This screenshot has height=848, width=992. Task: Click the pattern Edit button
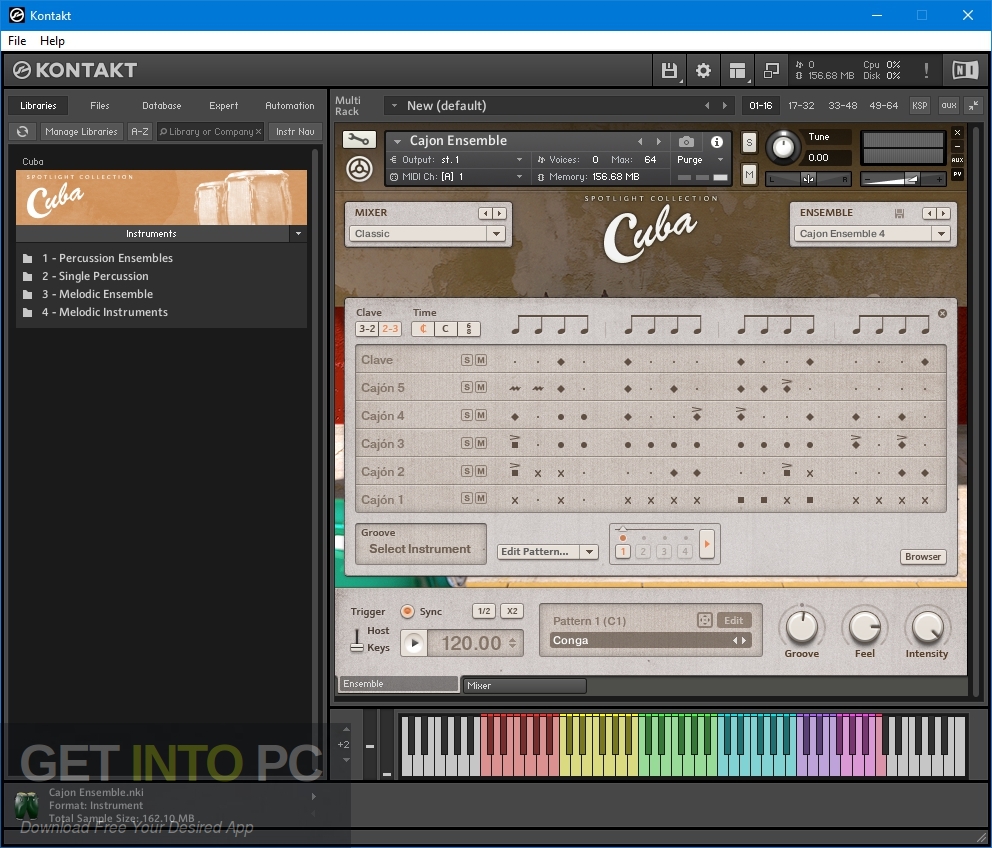coord(733,620)
